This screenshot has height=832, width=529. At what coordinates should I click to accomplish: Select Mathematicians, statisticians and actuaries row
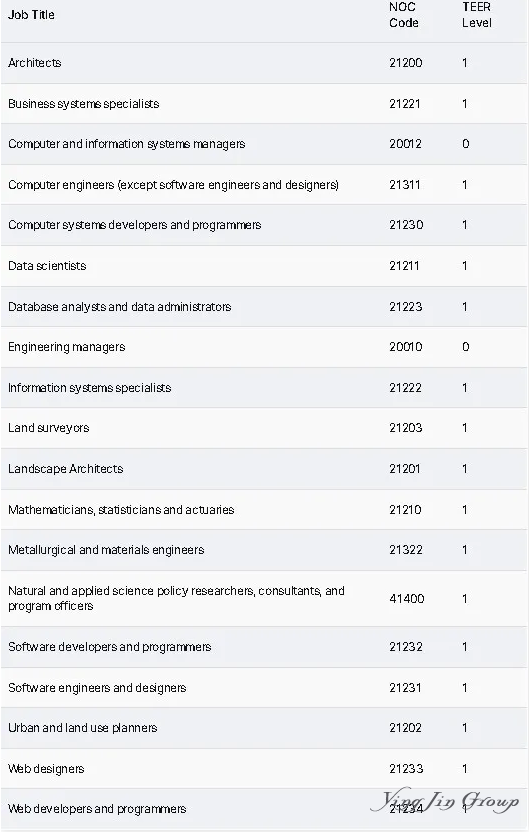pos(264,510)
